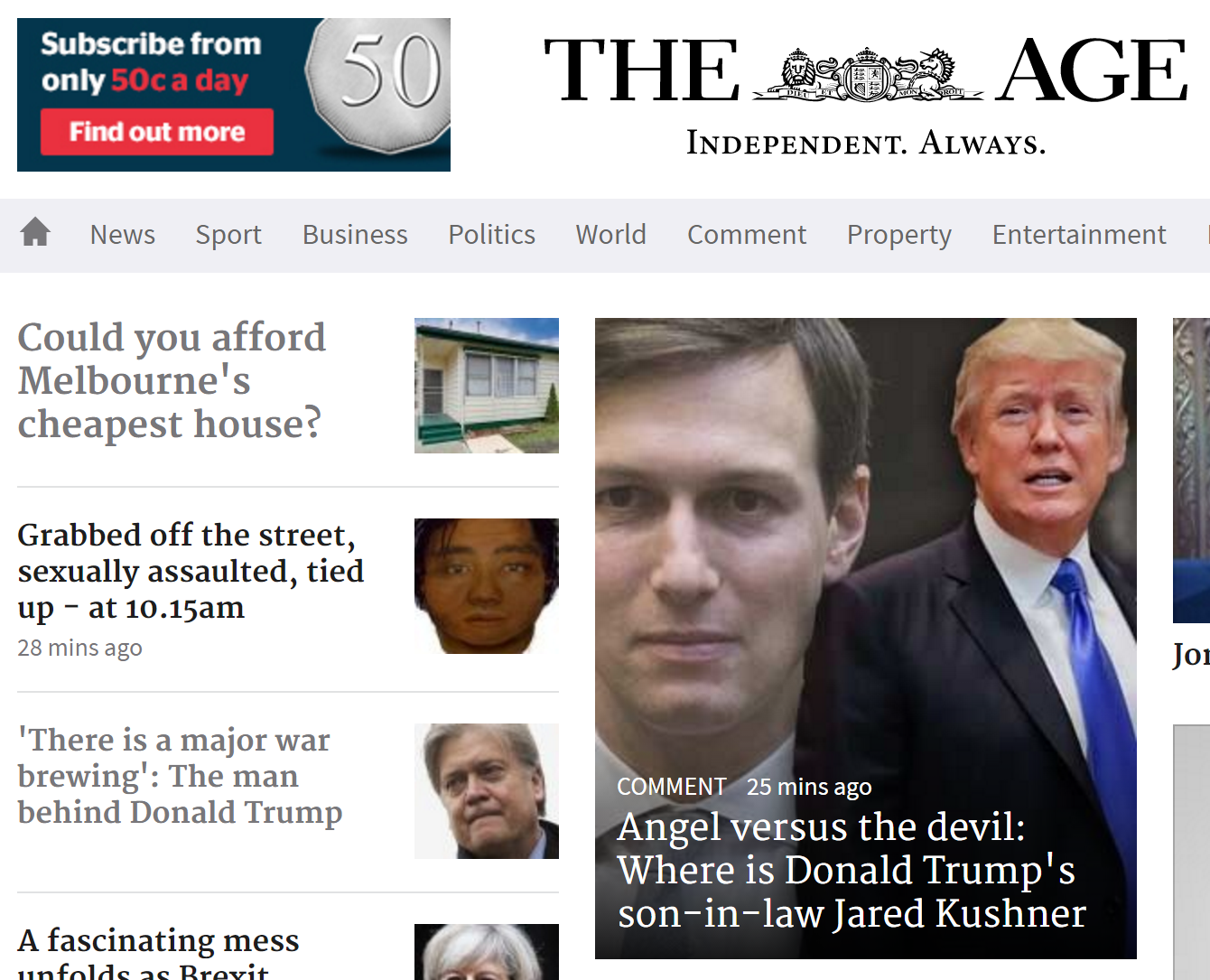Click the Find out more button
The width and height of the screenshot is (1210, 980).
(157, 132)
